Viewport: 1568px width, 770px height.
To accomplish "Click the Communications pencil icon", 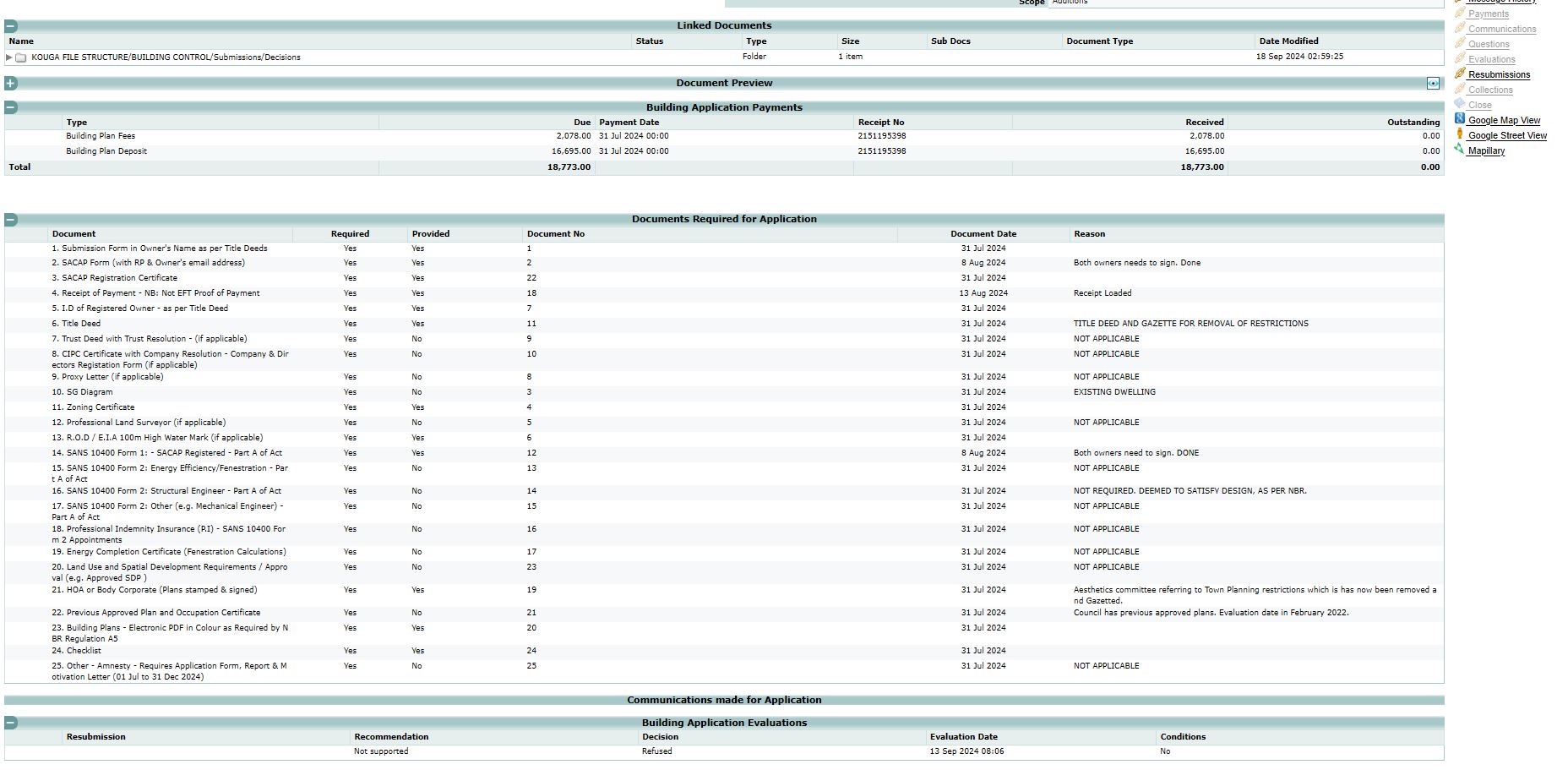I will pyautogui.click(x=1460, y=28).
